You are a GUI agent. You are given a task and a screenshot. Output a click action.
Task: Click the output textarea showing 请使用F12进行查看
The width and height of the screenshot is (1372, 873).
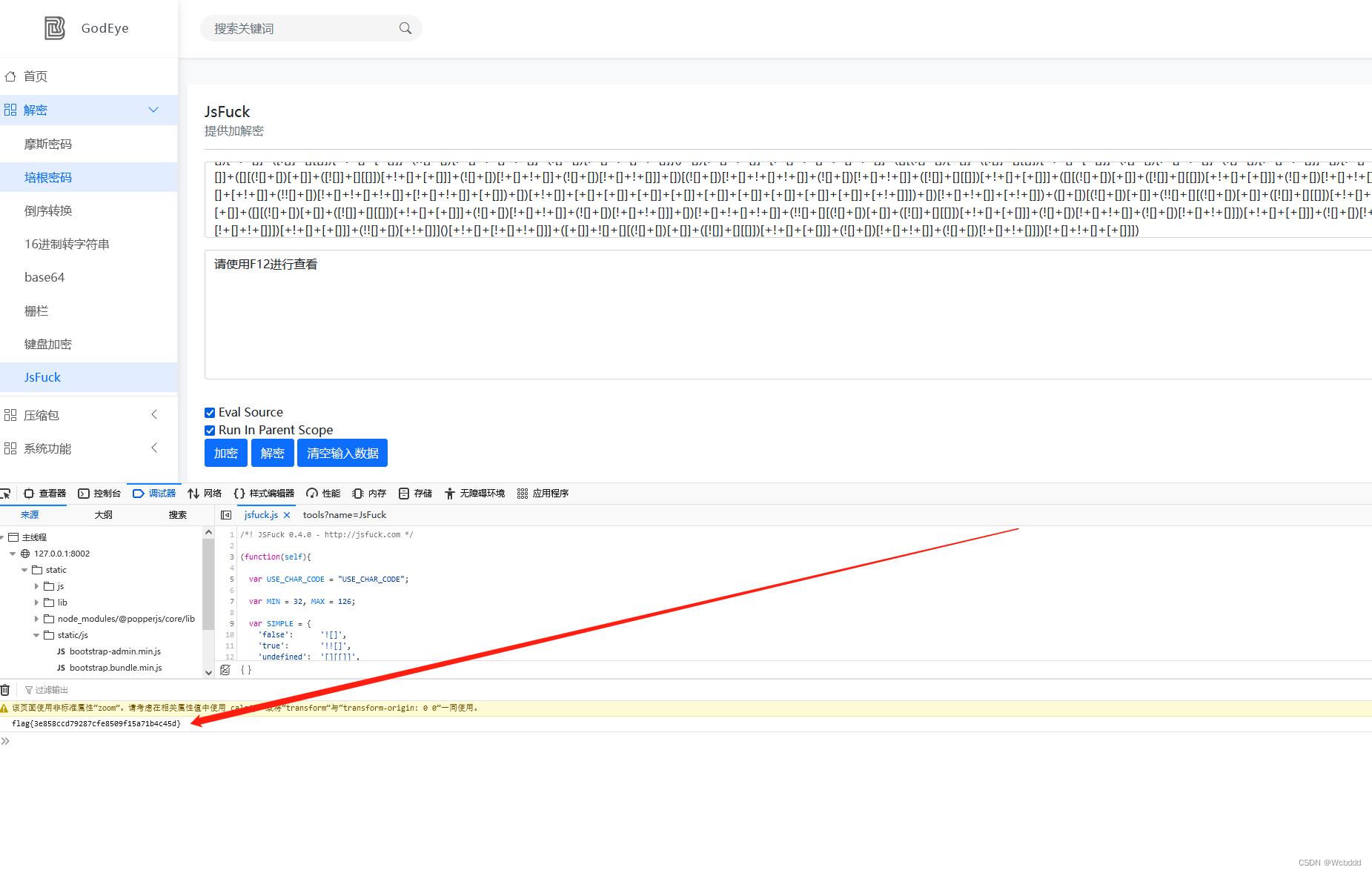(788, 314)
